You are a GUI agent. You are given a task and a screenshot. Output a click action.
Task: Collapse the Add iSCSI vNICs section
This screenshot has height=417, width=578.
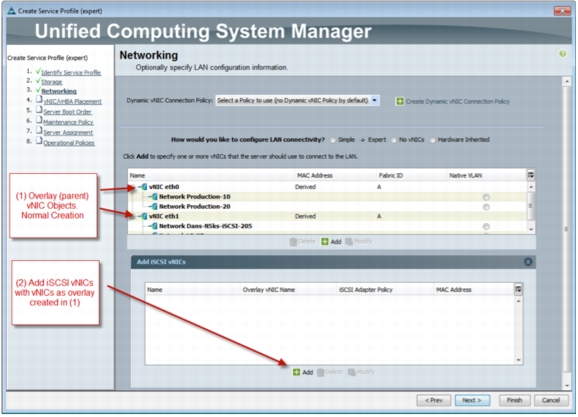528,262
